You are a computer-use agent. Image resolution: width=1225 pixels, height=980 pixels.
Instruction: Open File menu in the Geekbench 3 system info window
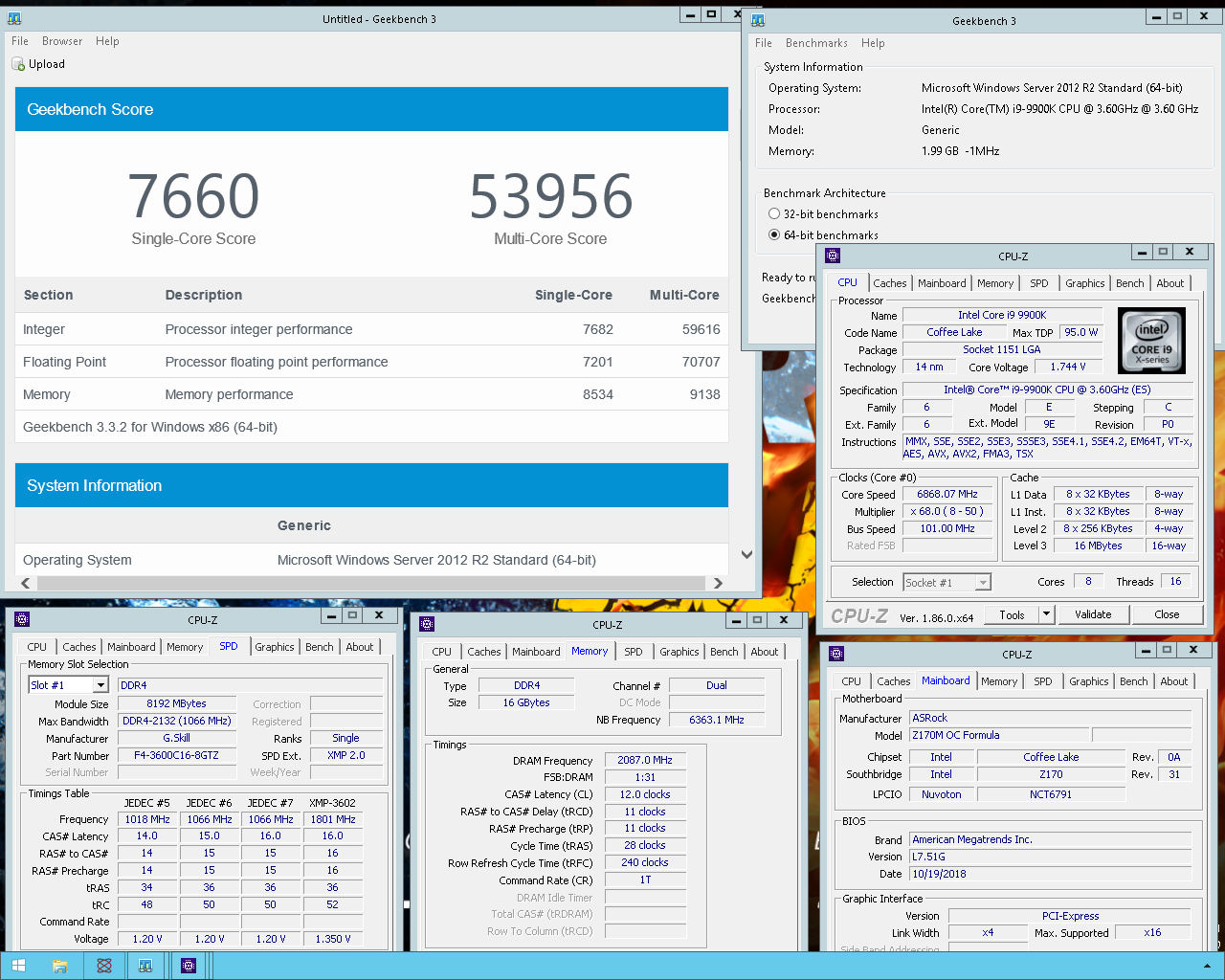pos(764,43)
